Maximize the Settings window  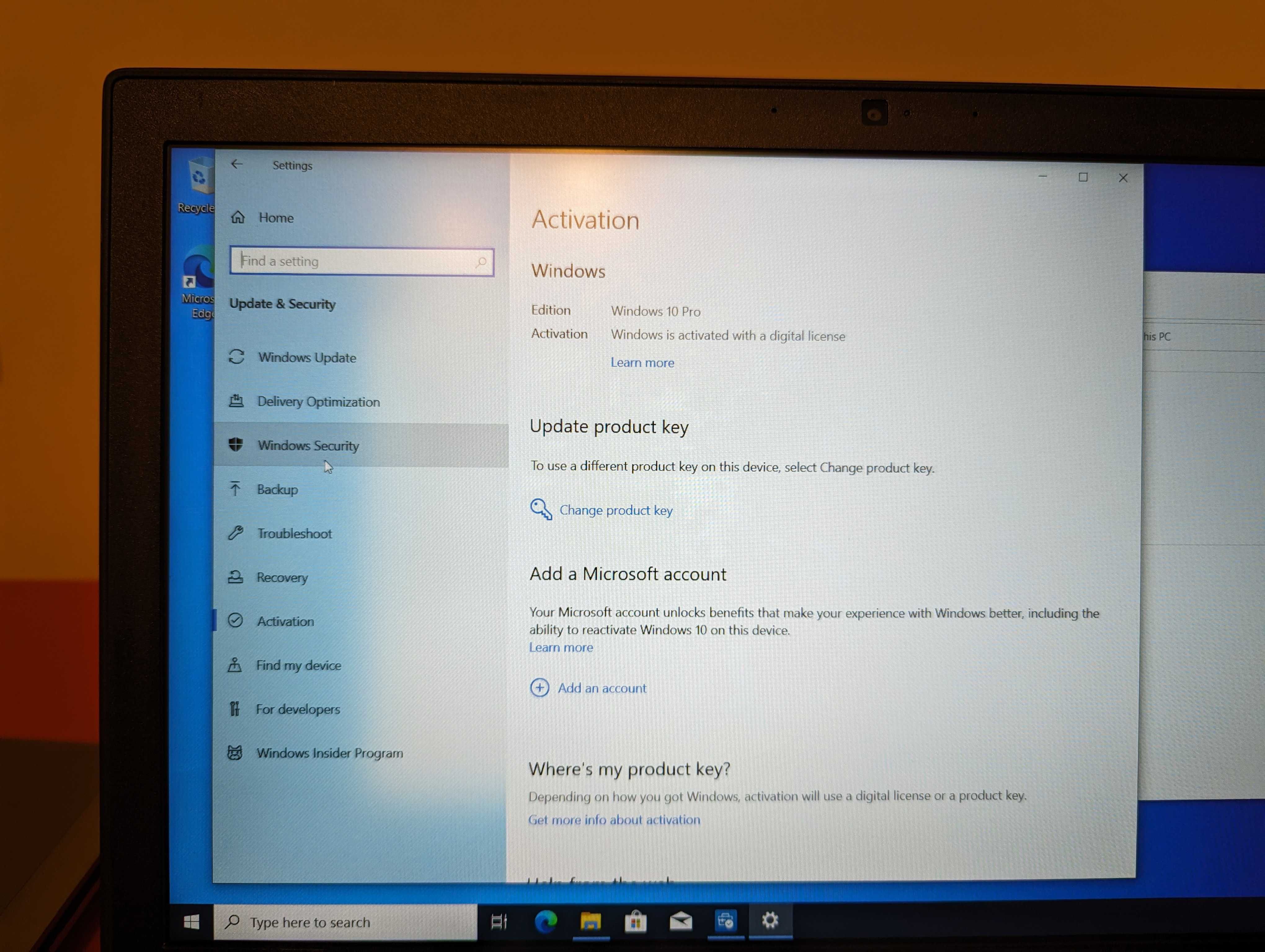(x=1083, y=177)
